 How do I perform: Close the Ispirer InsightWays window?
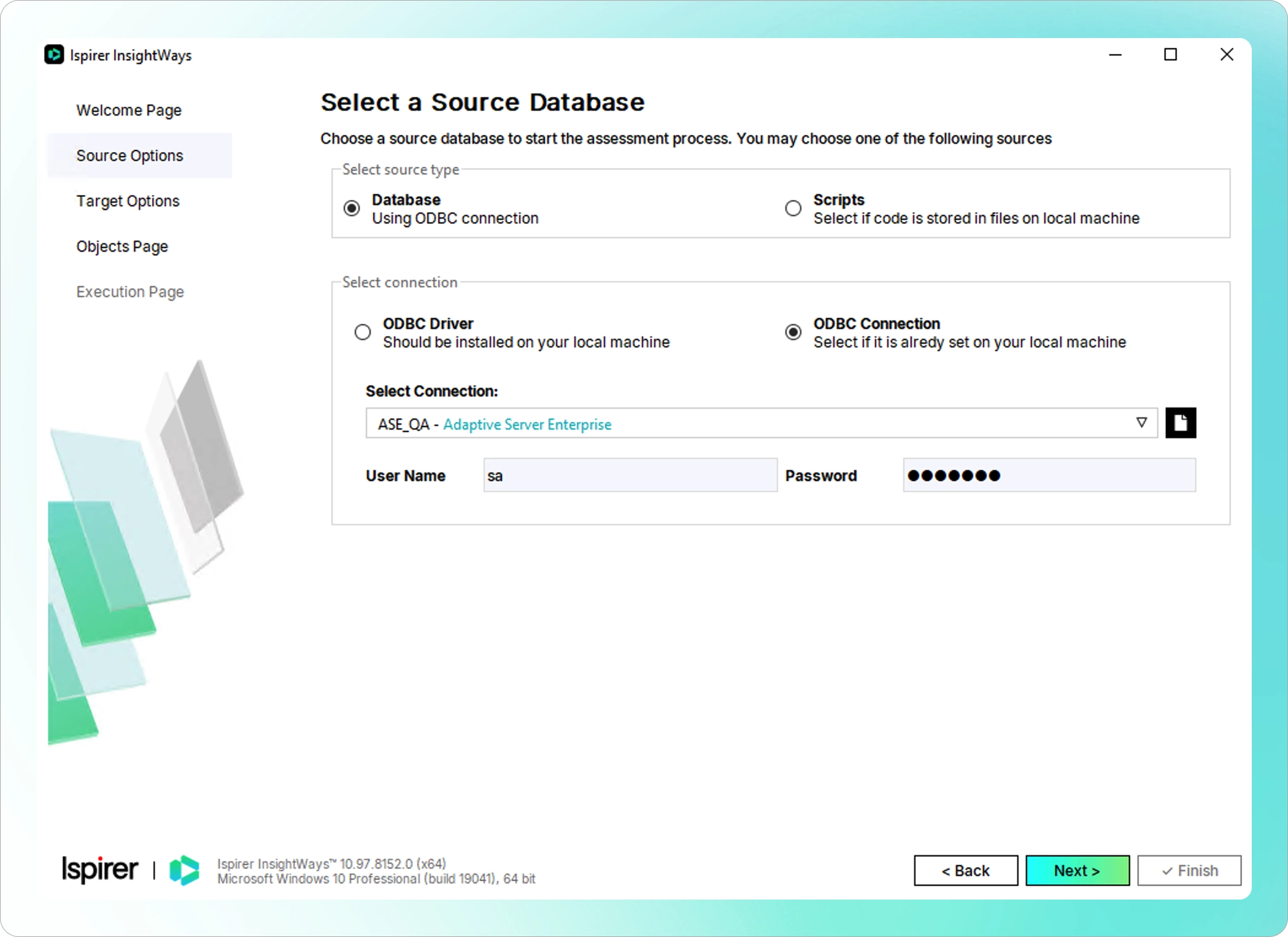1227,55
